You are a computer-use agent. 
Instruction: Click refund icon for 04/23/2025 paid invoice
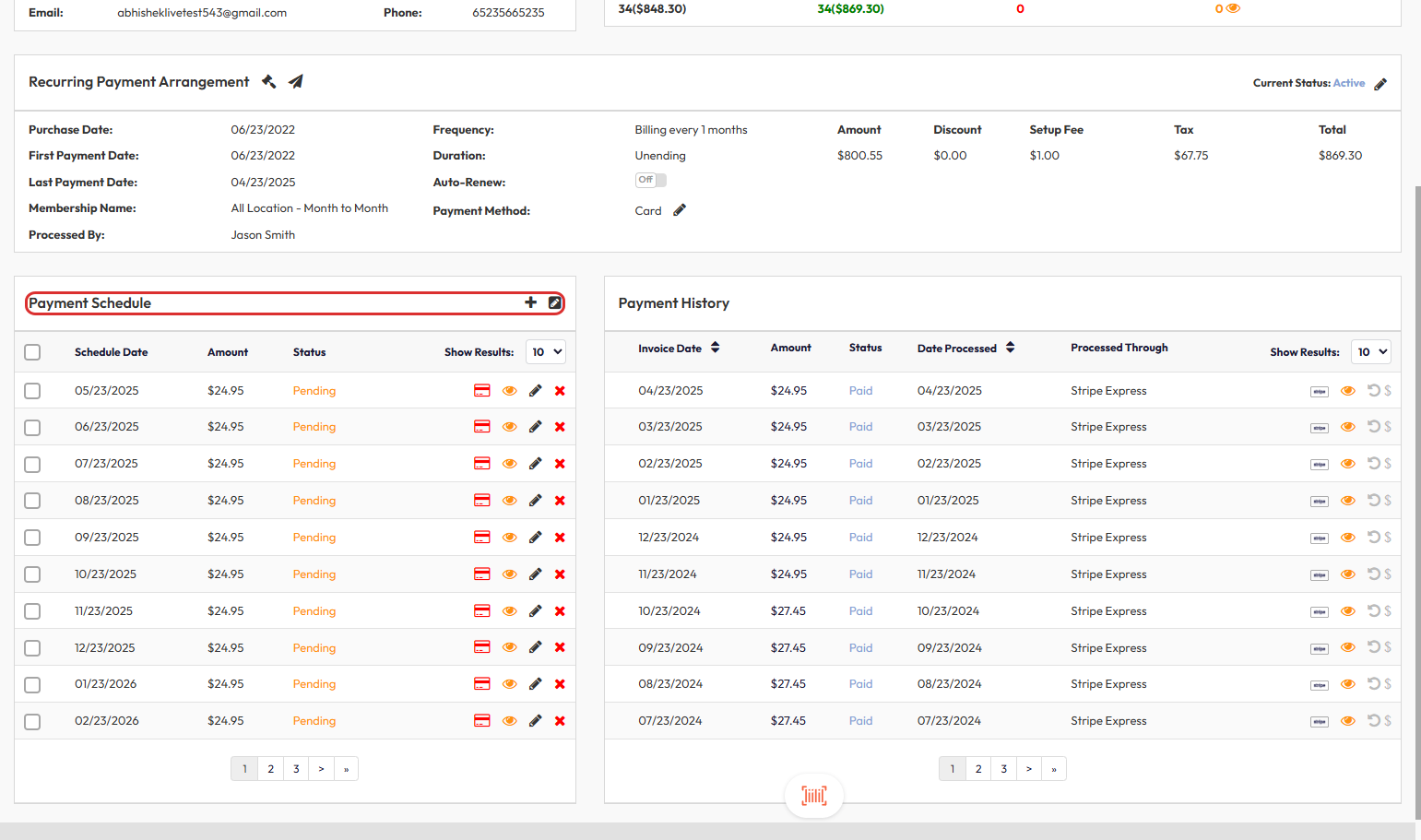coord(1374,391)
